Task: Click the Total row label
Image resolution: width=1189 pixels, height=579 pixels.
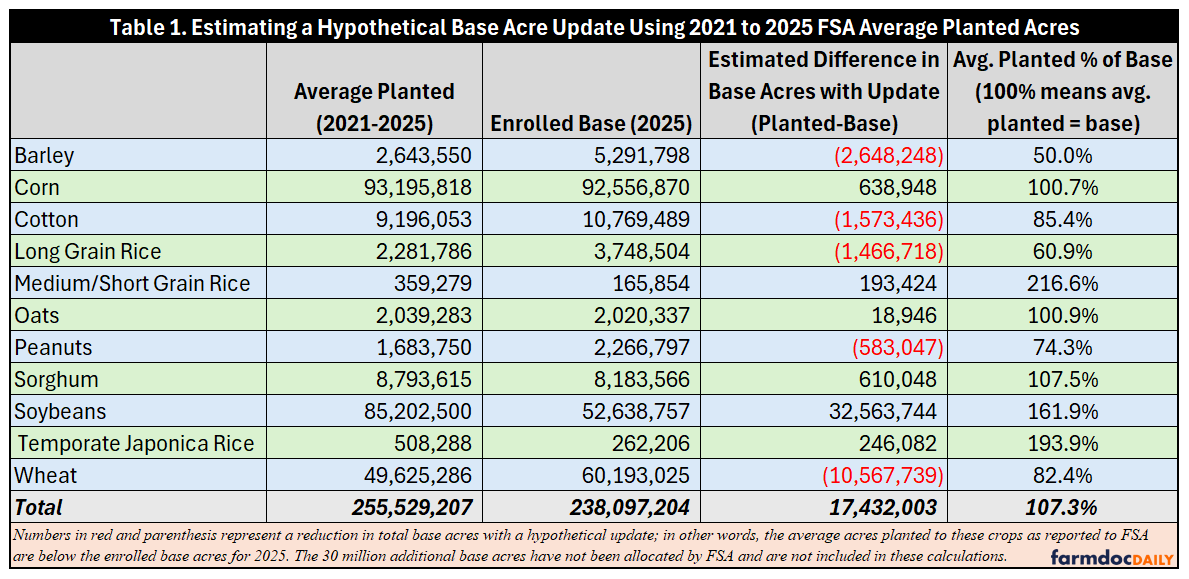Action: [38, 507]
